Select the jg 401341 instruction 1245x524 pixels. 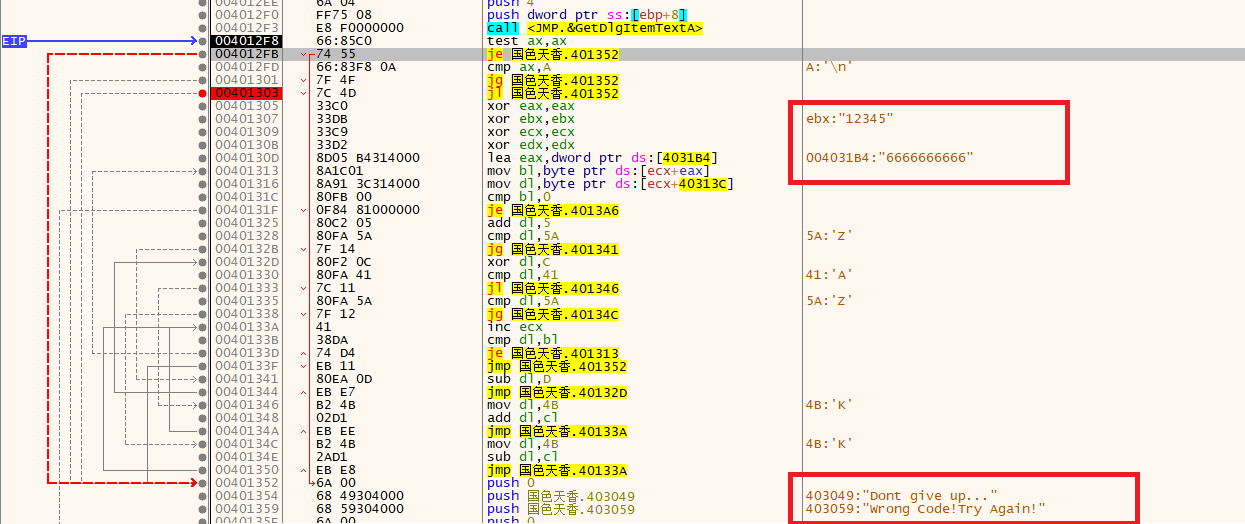(x=552, y=249)
